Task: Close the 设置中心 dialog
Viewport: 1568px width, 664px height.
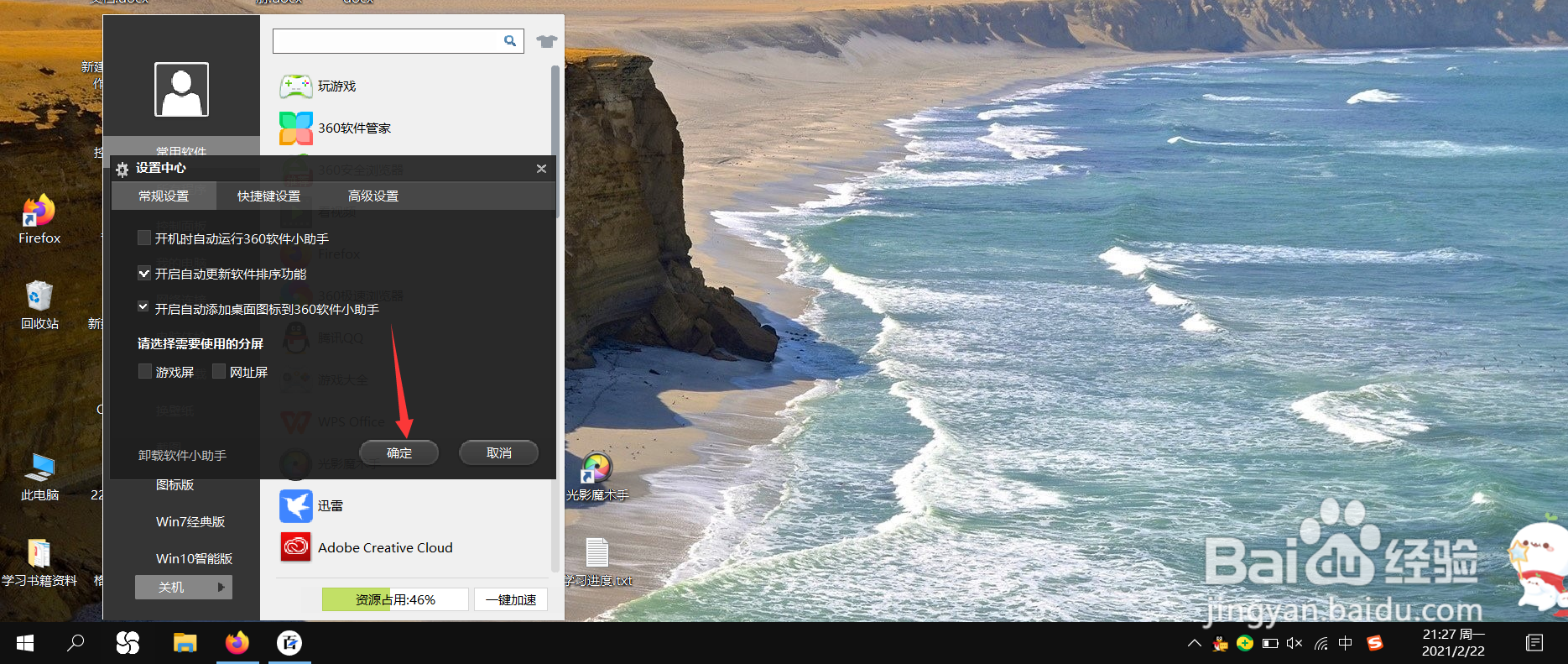Action: point(541,168)
